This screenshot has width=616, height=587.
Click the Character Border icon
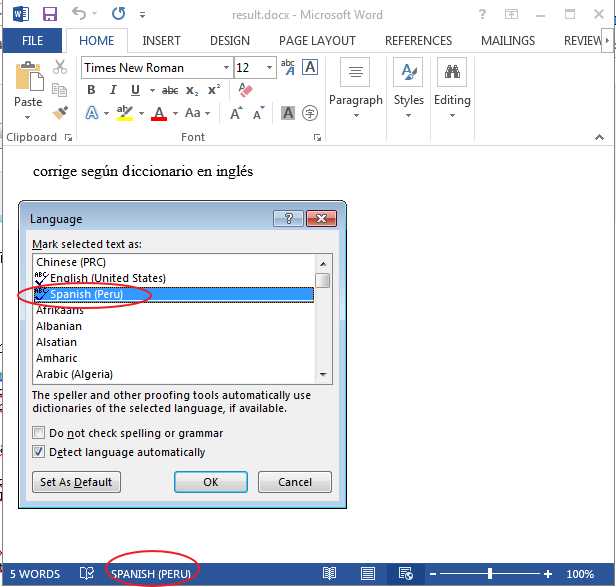[x=310, y=67]
